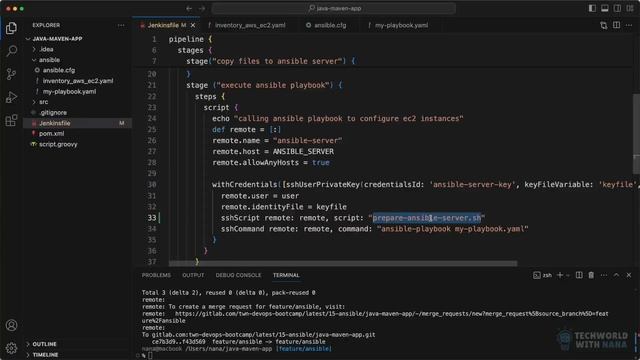640x360 pixels.
Task: Close the bottom terminal panel
Action: (x=629, y=275)
